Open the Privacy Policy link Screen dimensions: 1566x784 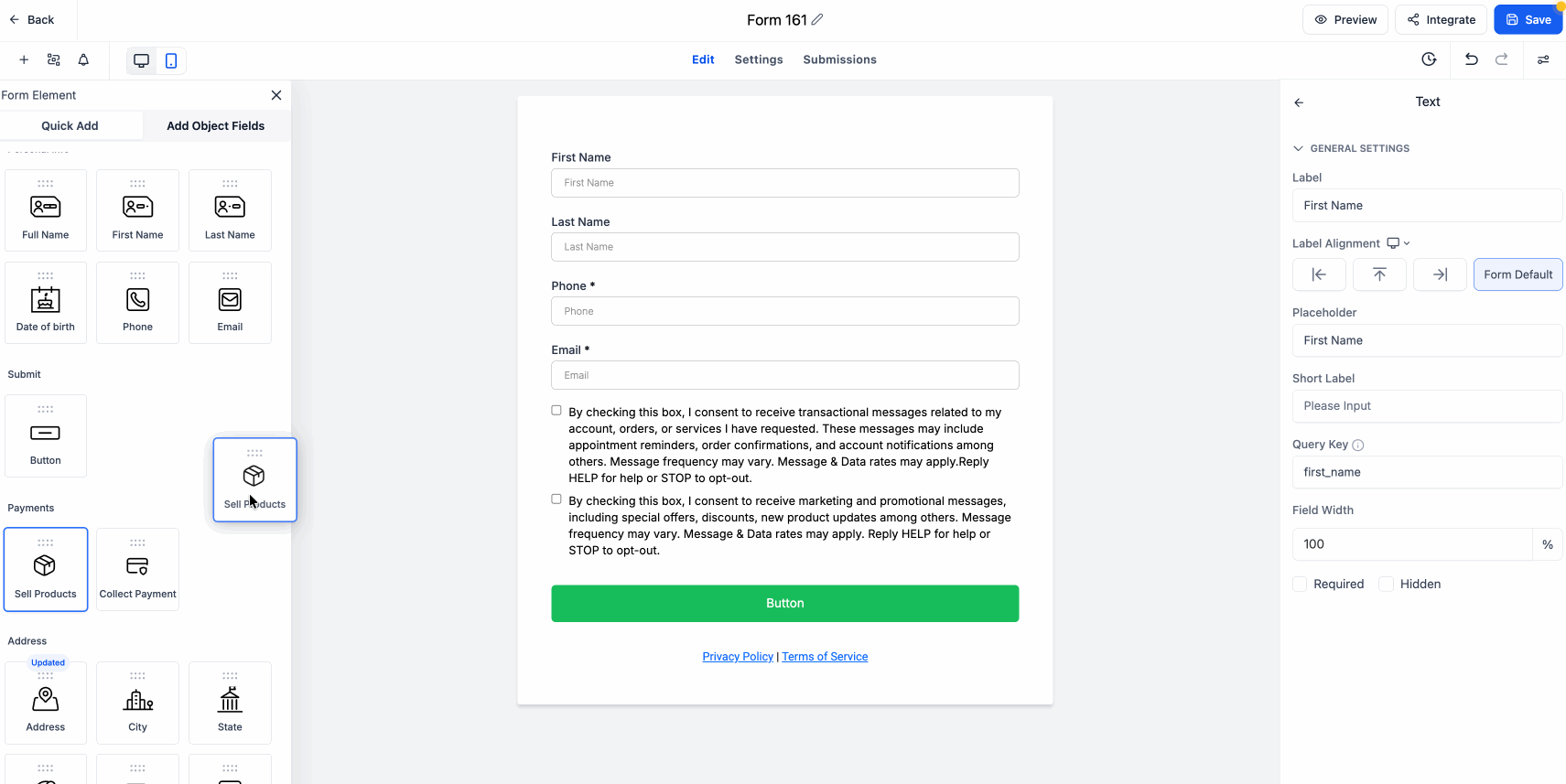(738, 657)
